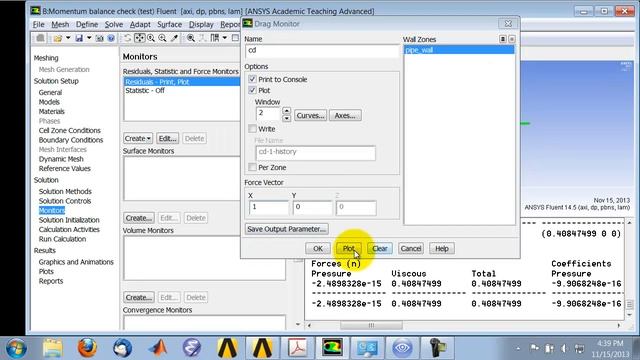Open the window layout dropdown arrow
Image resolution: width=640 pixels, height=360 pixels.
pos(224,38)
